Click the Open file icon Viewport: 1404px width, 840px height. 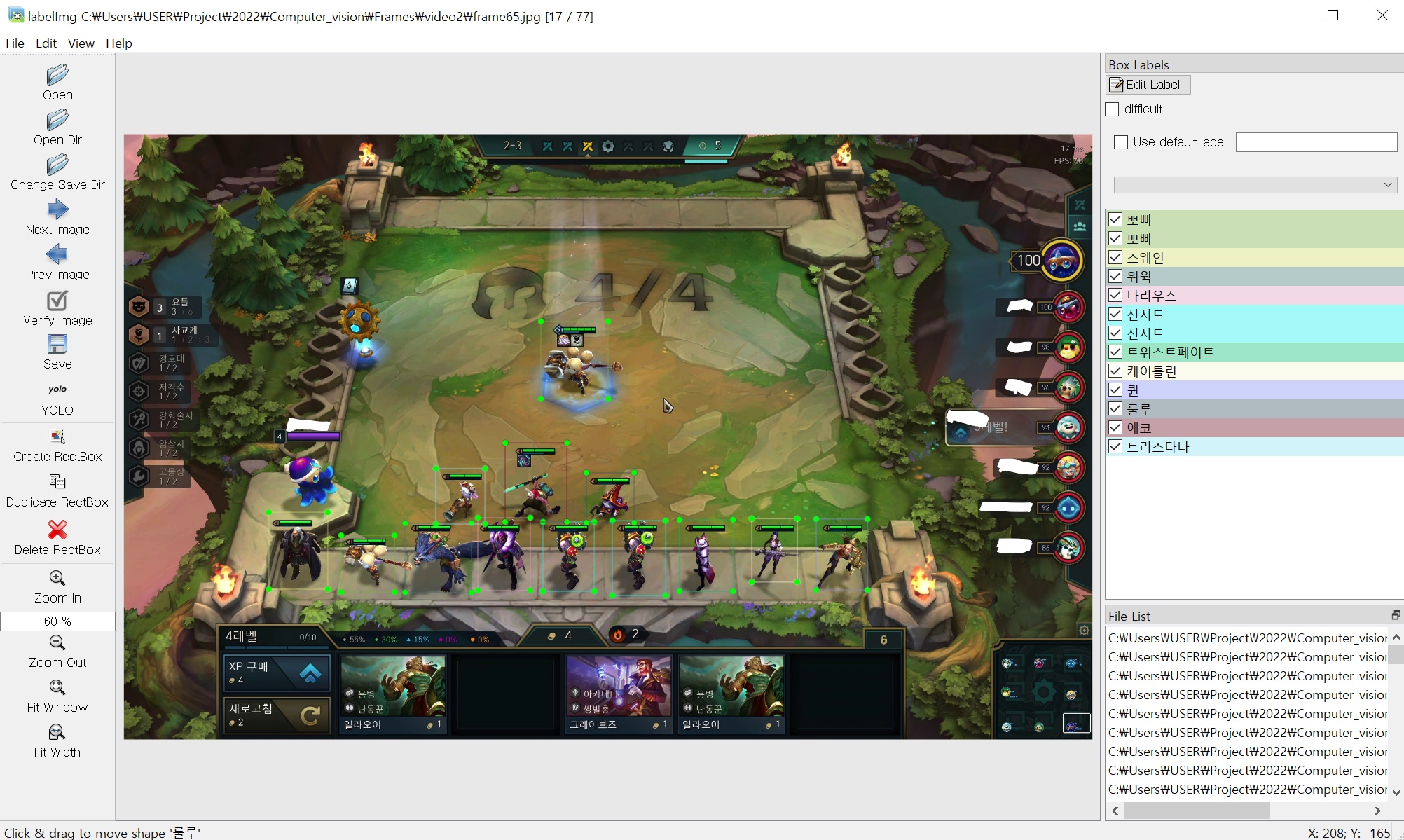tap(57, 75)
